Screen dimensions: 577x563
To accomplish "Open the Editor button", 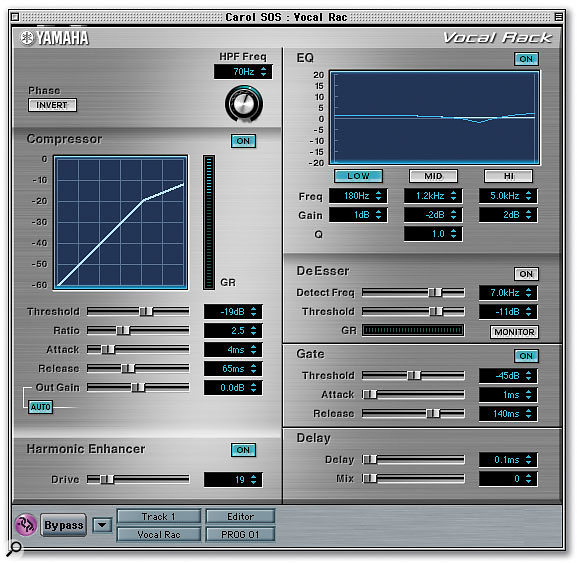I will tap(240, 516).
